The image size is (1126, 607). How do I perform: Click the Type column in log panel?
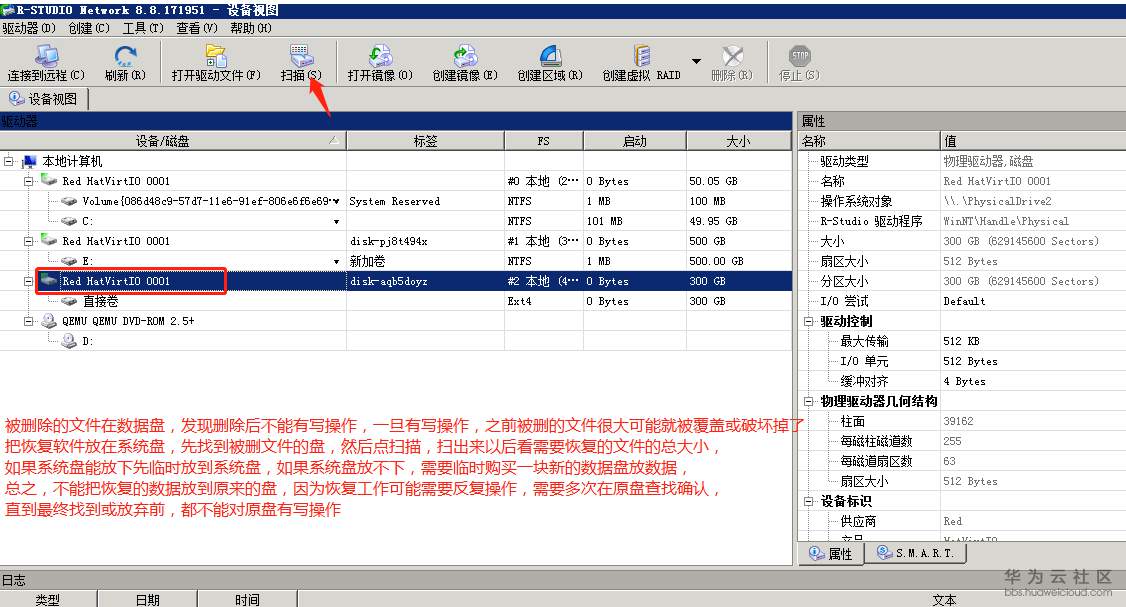[x=48, y=599]
